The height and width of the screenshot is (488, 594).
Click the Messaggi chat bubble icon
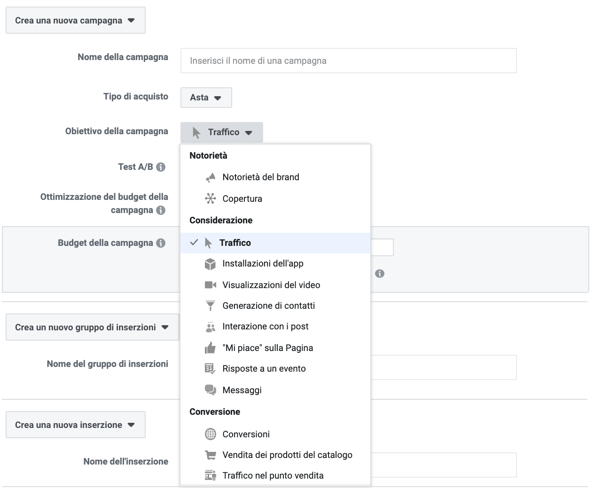tap(210, 390)
